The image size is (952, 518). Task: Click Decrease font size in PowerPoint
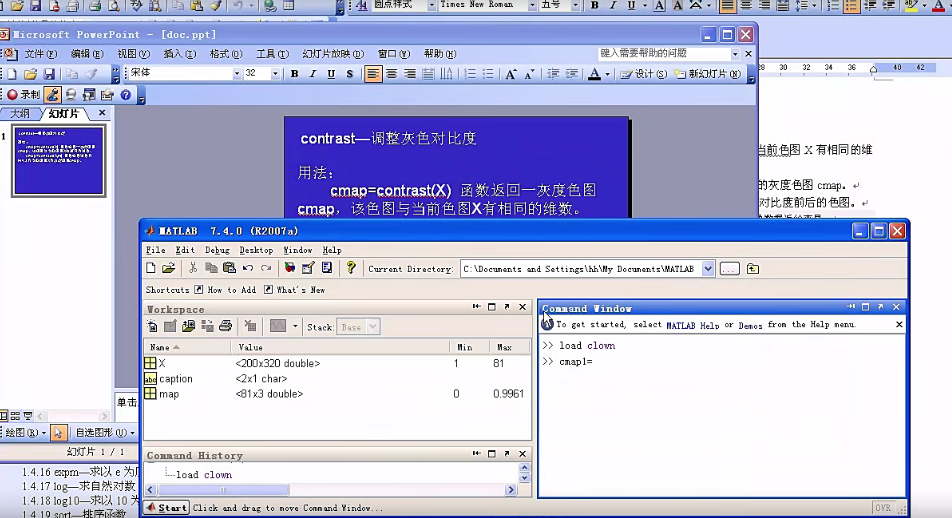pyautogui.click(x=529, y=74)
